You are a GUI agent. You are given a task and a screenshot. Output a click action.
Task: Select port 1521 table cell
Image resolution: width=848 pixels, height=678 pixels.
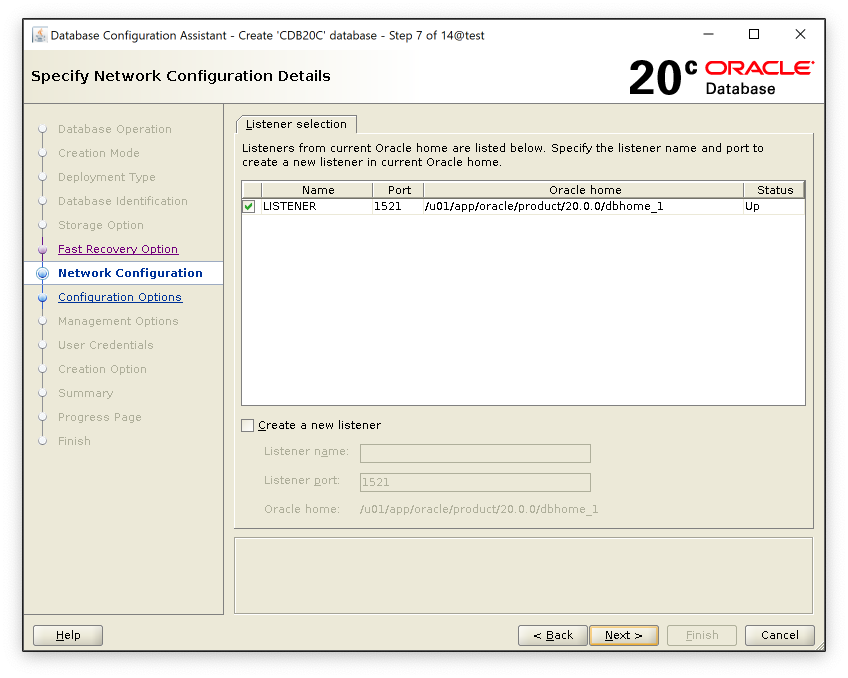pyautogui.click(x=399, y=207)
